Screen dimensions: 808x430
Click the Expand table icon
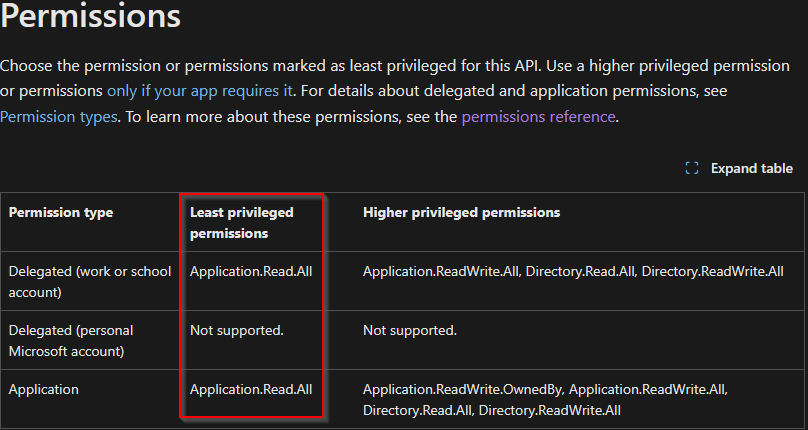[x=691, y=168]
